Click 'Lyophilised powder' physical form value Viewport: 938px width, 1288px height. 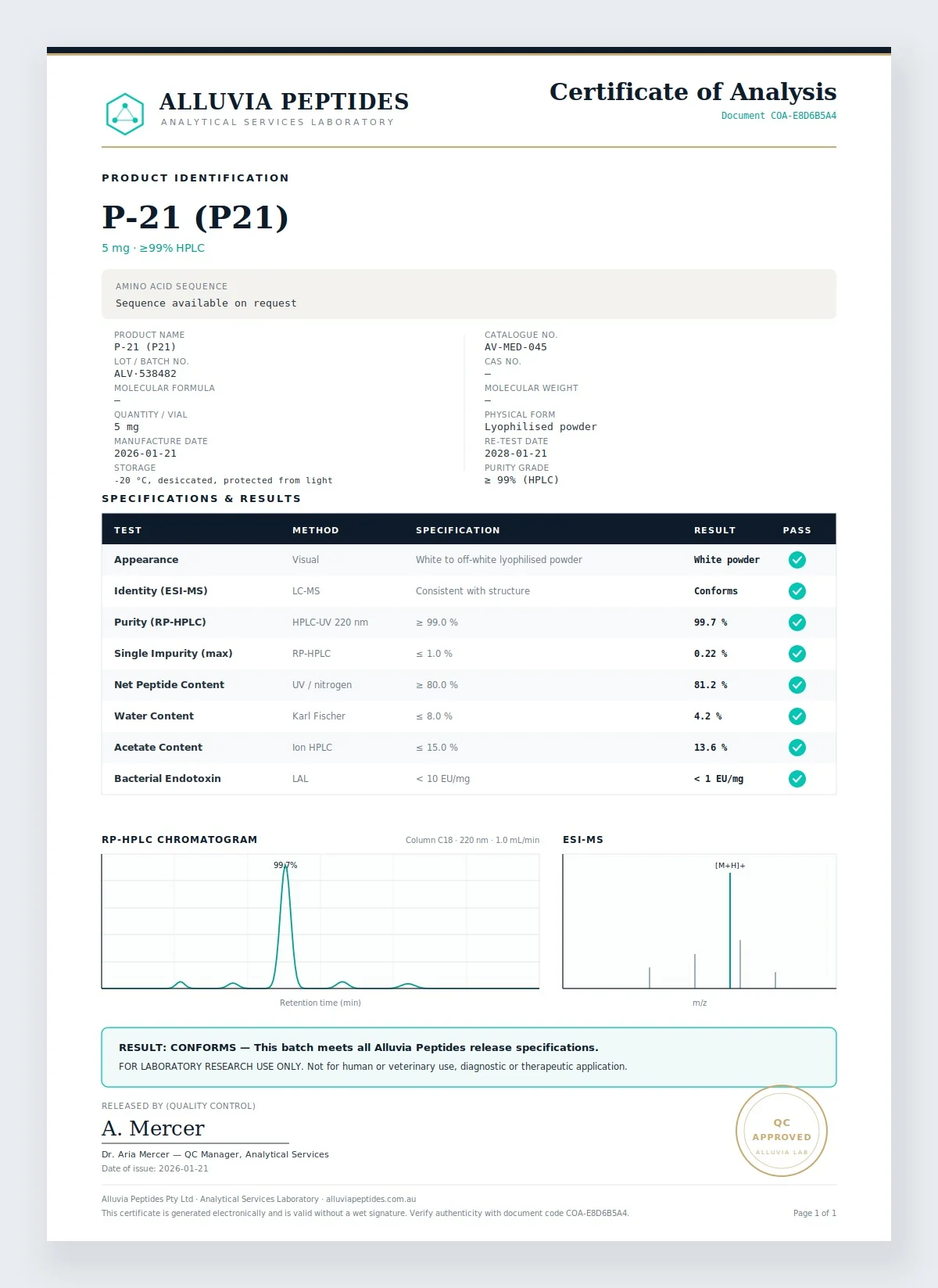541,427
